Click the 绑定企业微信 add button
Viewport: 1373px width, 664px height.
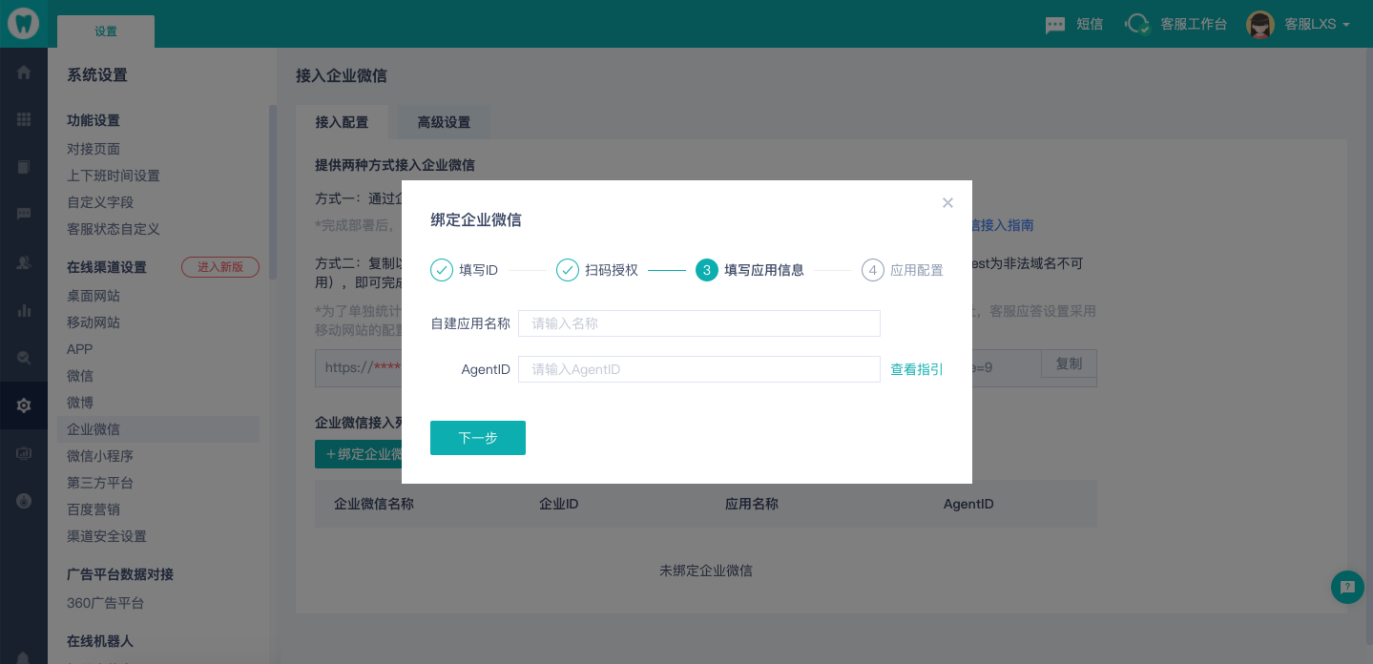pos(360,455)
